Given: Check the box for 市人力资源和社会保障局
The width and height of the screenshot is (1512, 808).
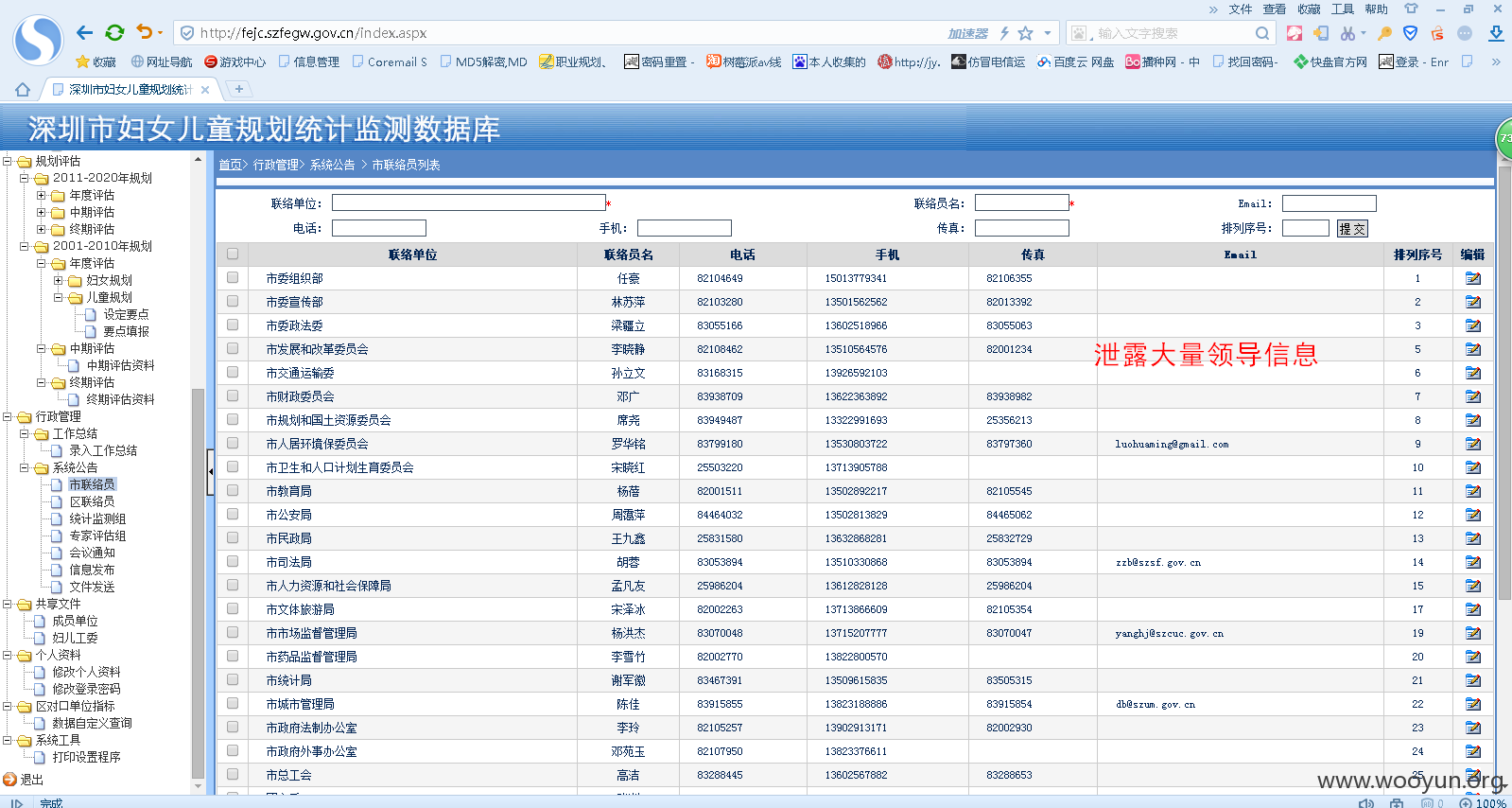Looking at the screenshot, I should tap(233, 585).
